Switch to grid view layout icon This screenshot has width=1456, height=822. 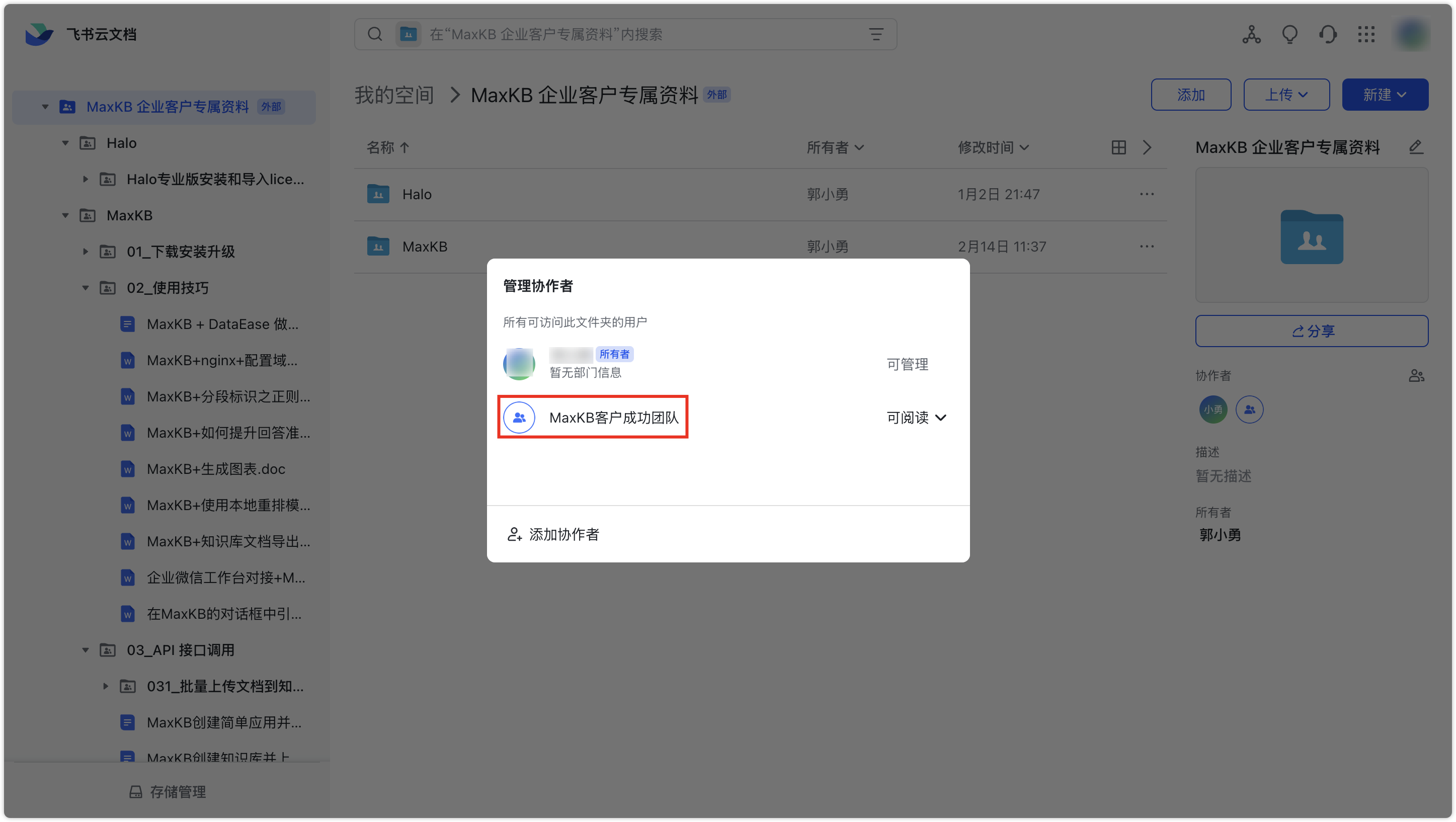point(1118,147)
